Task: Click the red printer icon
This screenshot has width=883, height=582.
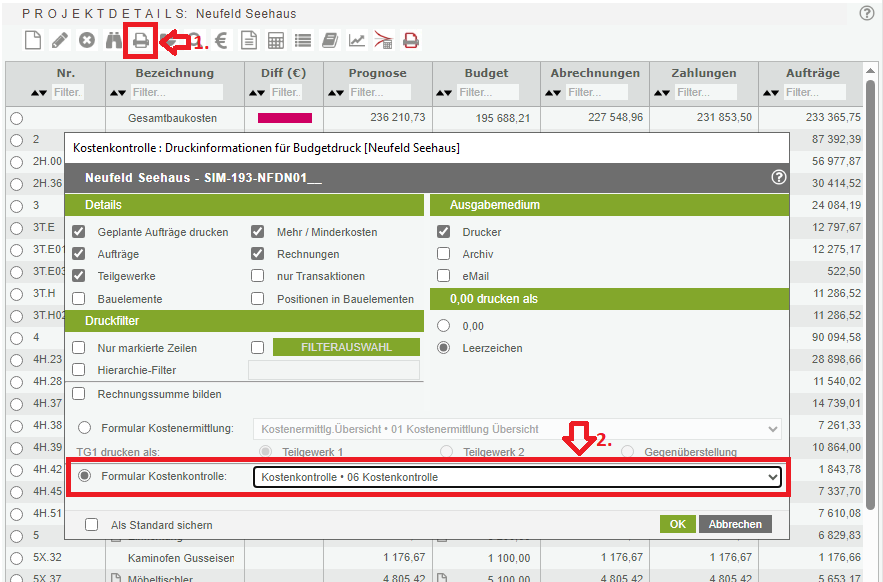Action: [x=410, y=41]
